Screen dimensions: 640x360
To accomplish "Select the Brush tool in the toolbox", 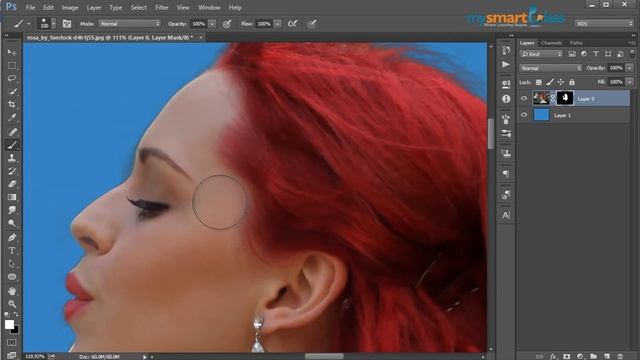I will pyautogui.click(x=12, y=144).
